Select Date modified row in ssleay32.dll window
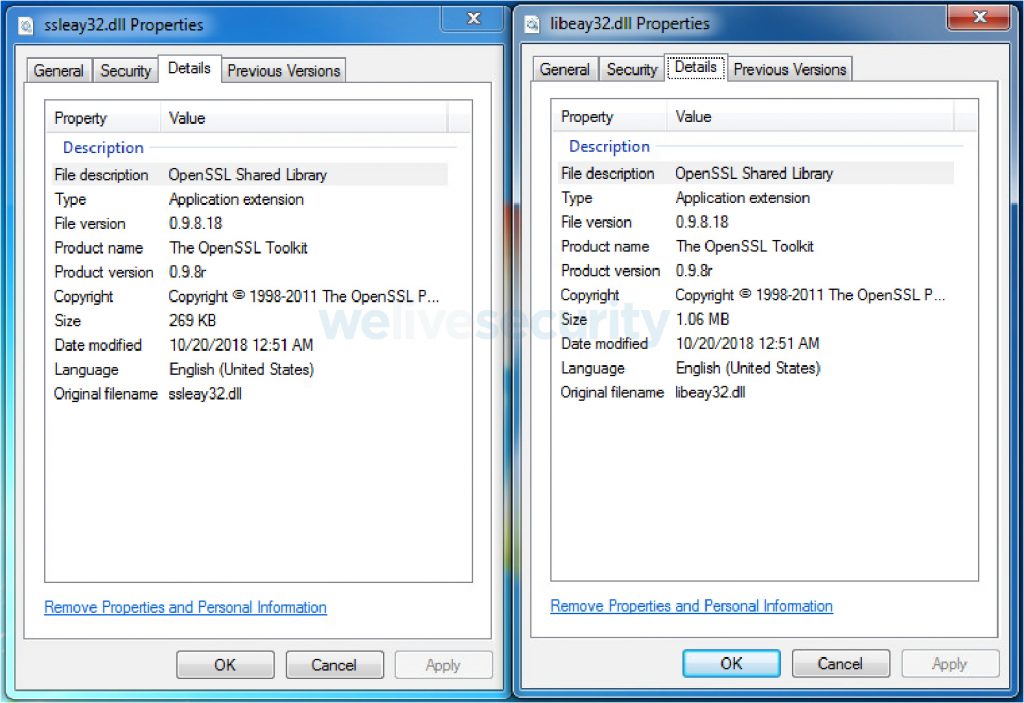 click(250, 345)
